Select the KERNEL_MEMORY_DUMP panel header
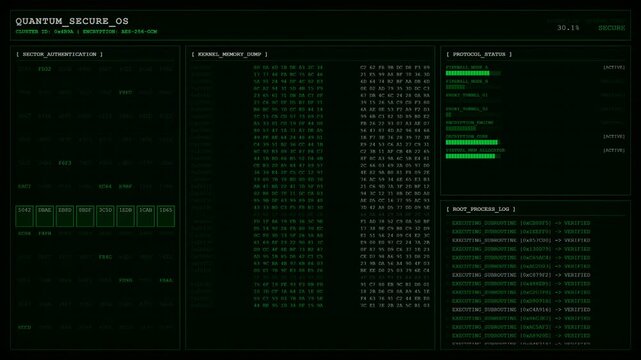 pyautogui.click(x=229, y=54)
